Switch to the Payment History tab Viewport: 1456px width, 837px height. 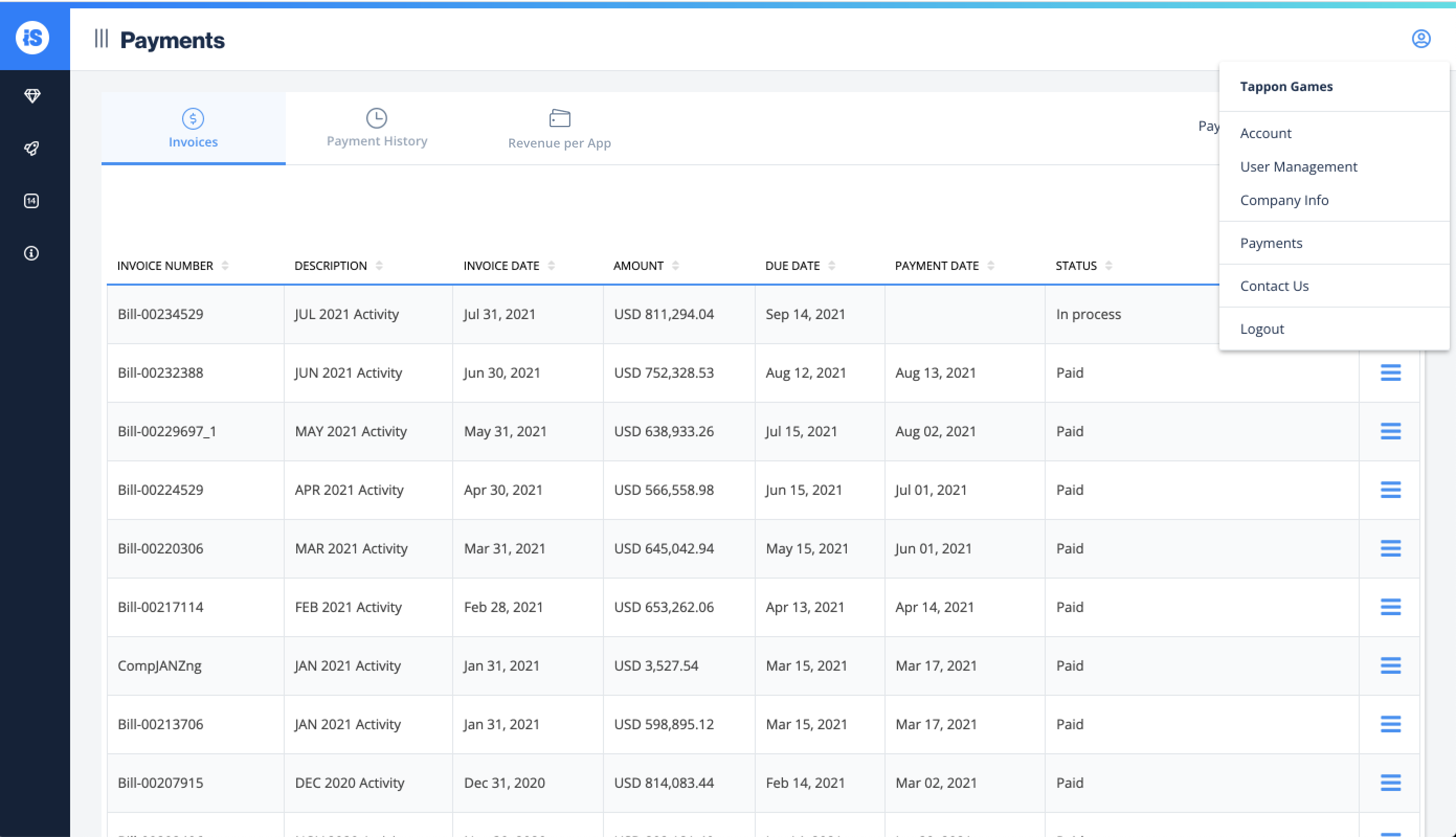pos(377,128)
